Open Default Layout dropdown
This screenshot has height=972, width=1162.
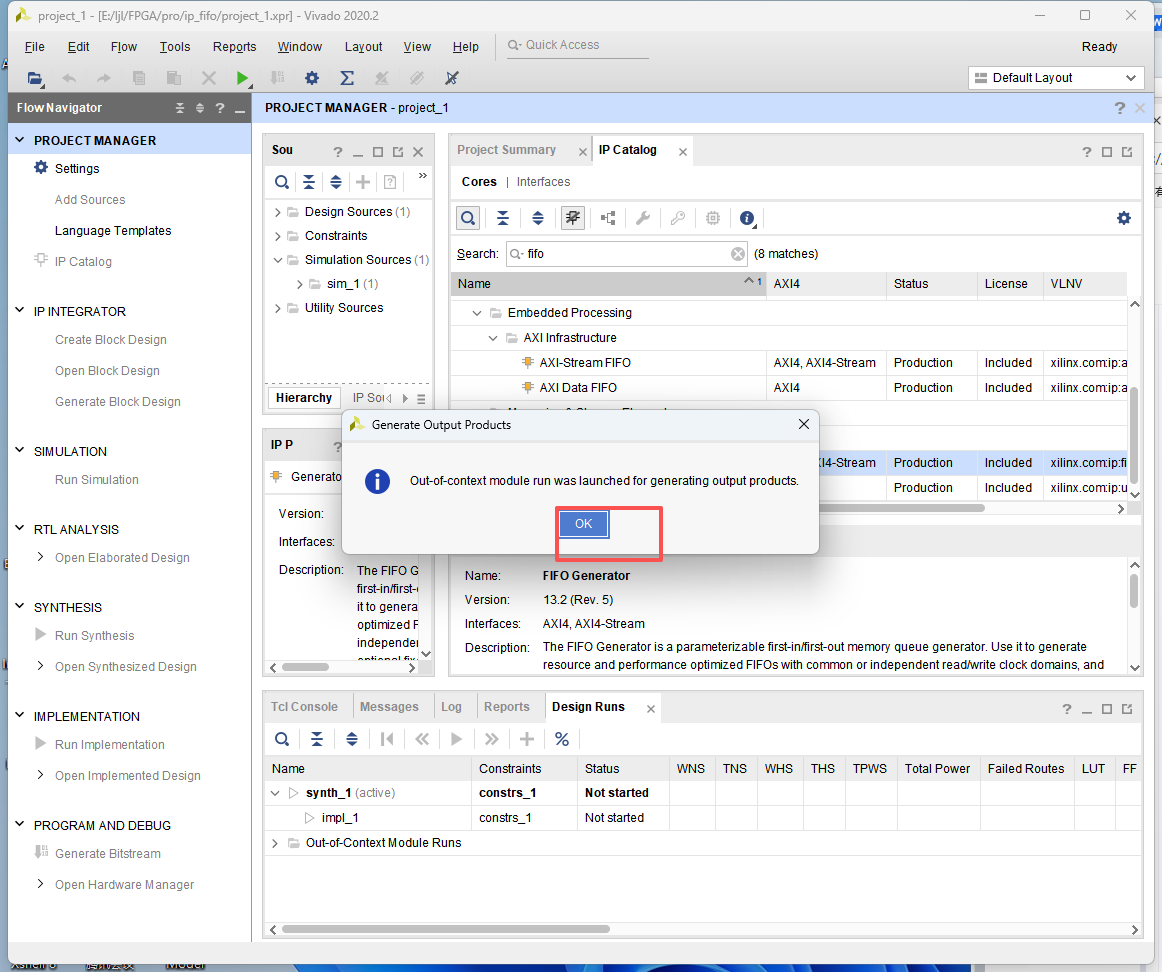pos(1055,78)
